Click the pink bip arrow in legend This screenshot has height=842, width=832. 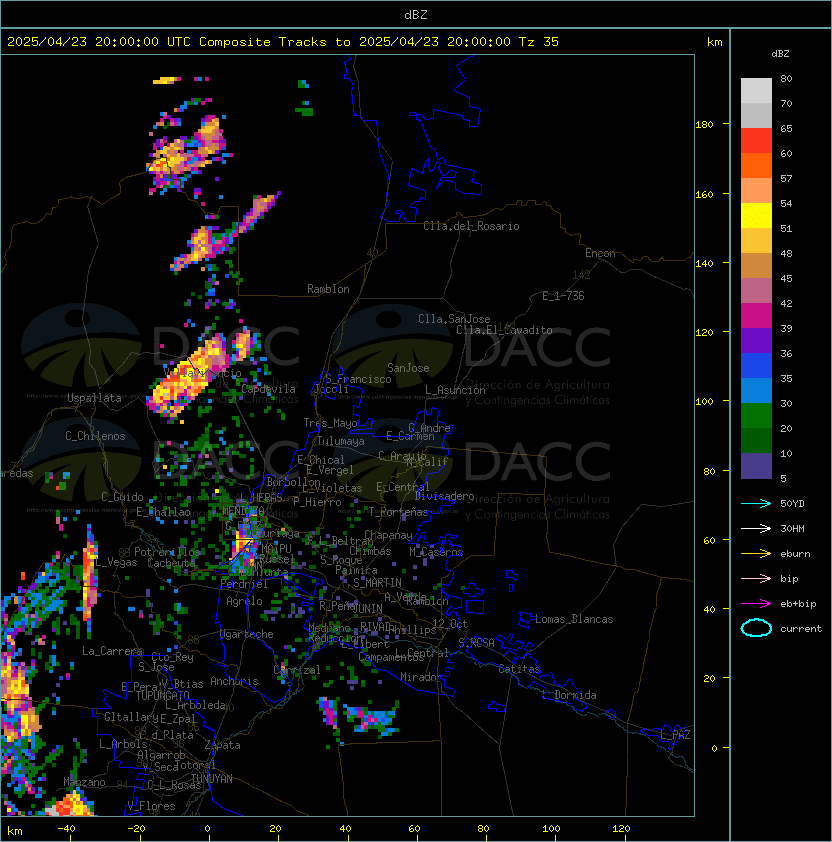tap(756, 579)
